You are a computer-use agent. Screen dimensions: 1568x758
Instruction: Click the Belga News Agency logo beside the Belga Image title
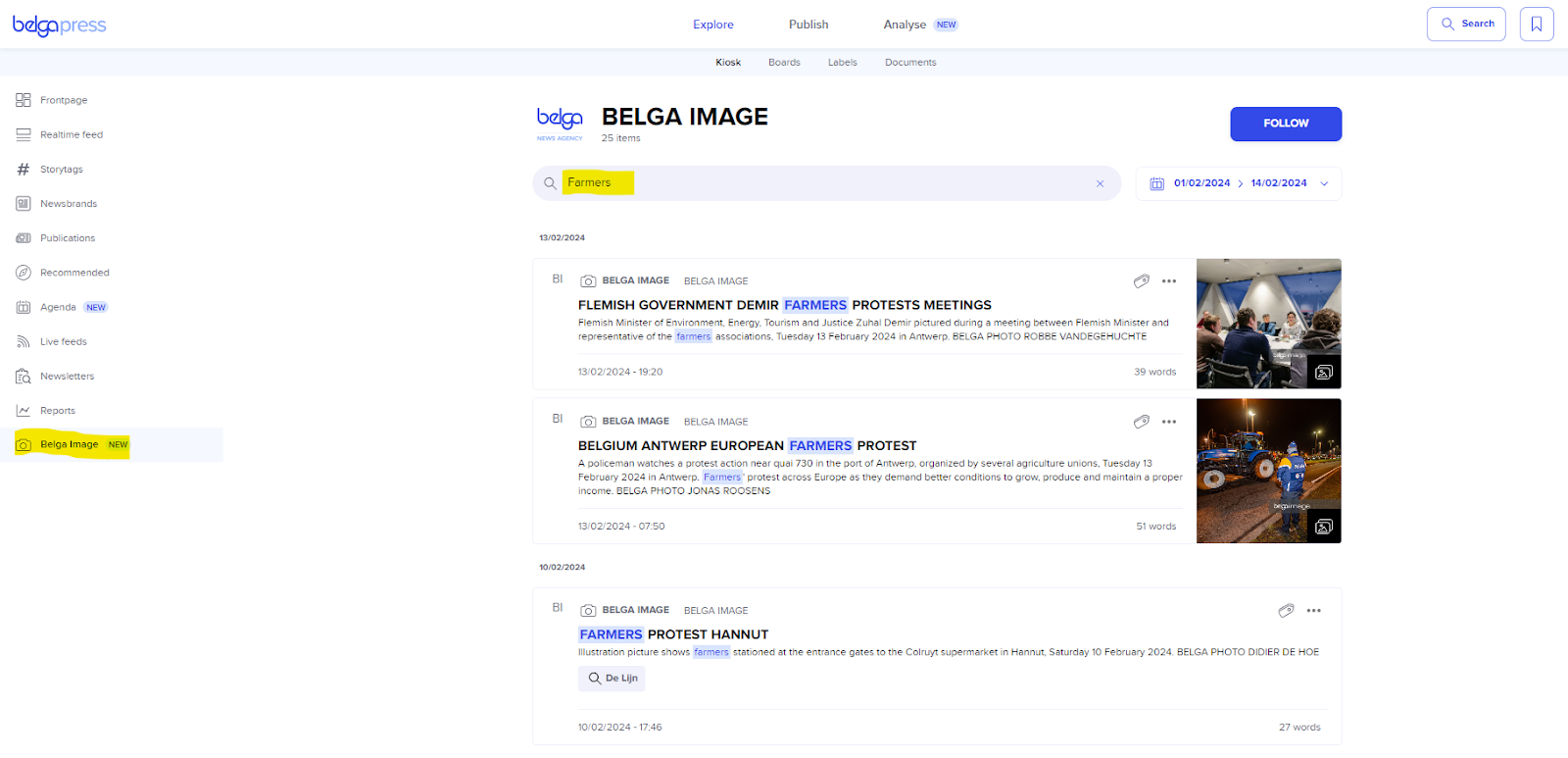[560, 124]
